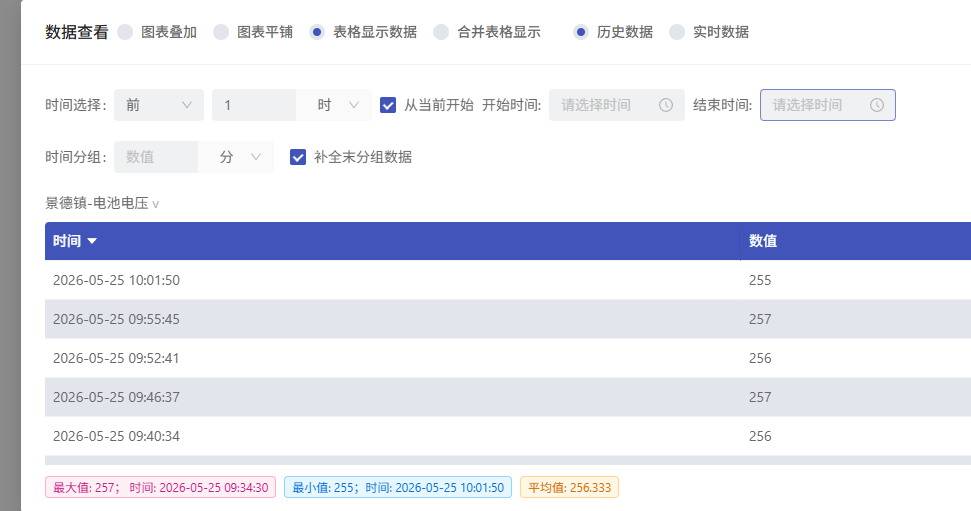Select row 2026-05-25 09:40:34
The width and height of the screenshot is (971, 511).
tap(508, 436)
